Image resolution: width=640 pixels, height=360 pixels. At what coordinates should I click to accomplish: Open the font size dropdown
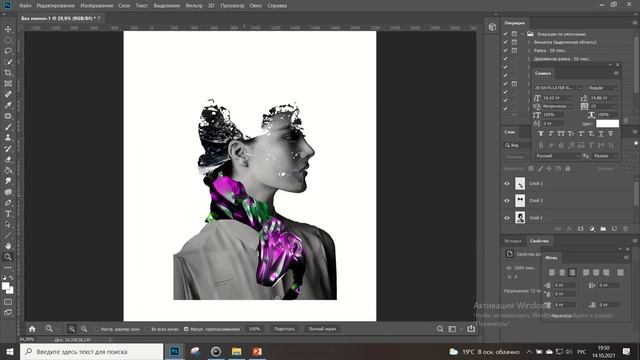570,98
